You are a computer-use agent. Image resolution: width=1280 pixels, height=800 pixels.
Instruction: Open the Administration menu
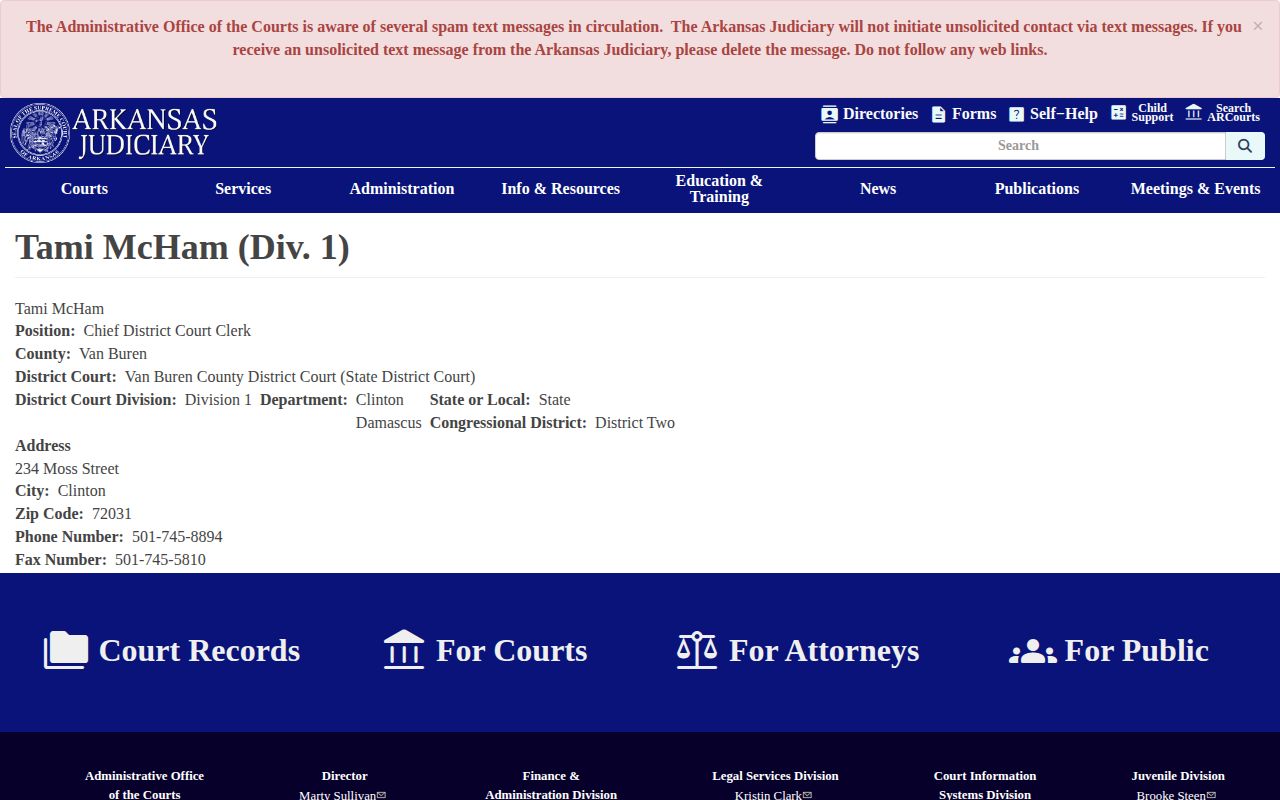tap(402, 189)
